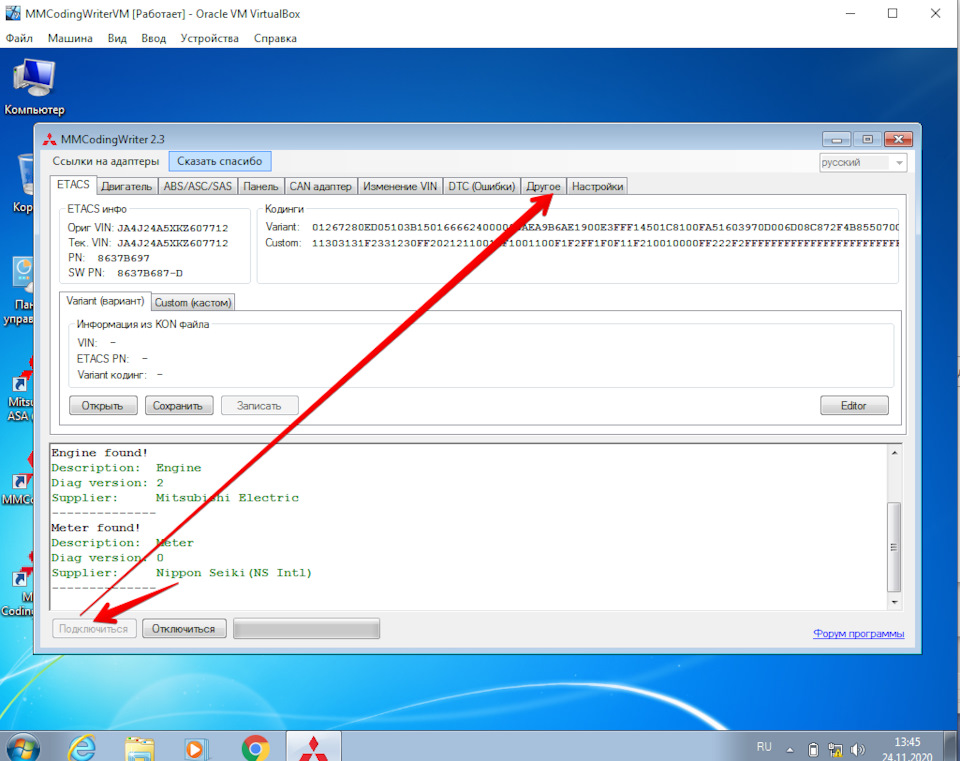Open Google Chrome from the taskbar
This screenshot has width=960, height=761.
coord(255,748)
